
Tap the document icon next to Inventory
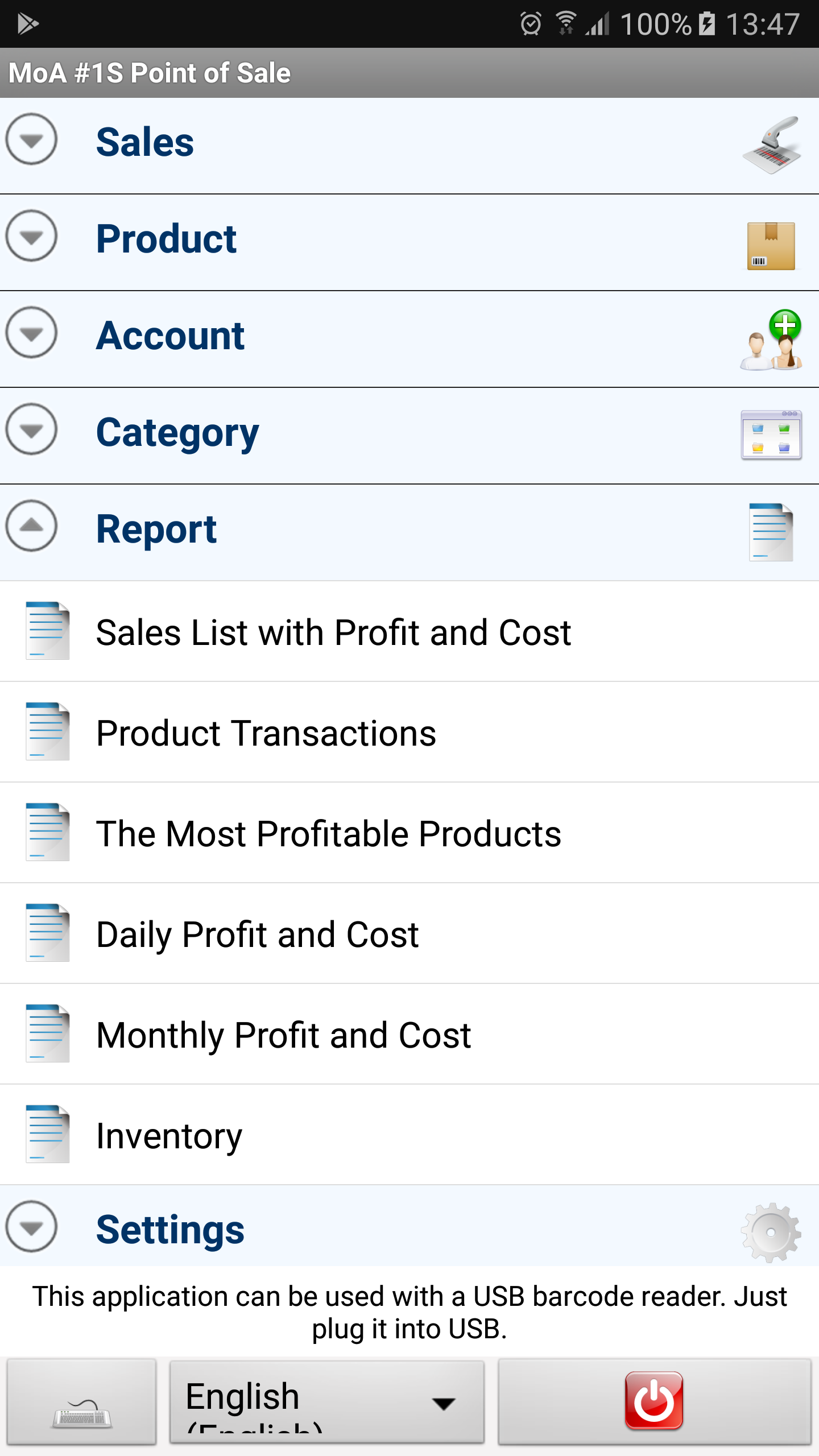(x=48, y=1134)
